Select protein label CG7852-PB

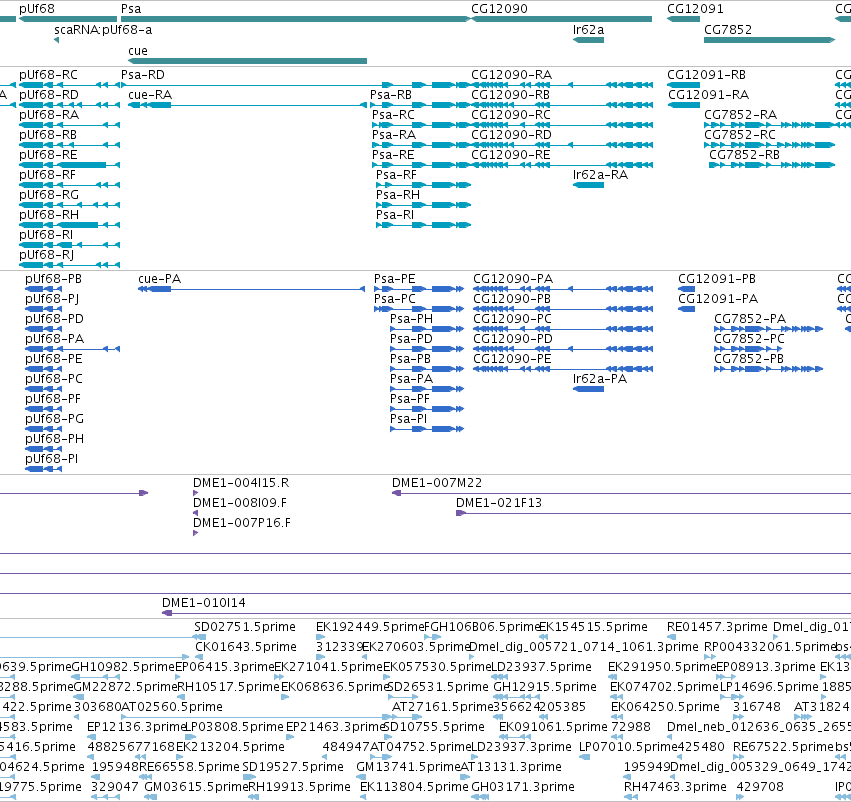[749, 359]
